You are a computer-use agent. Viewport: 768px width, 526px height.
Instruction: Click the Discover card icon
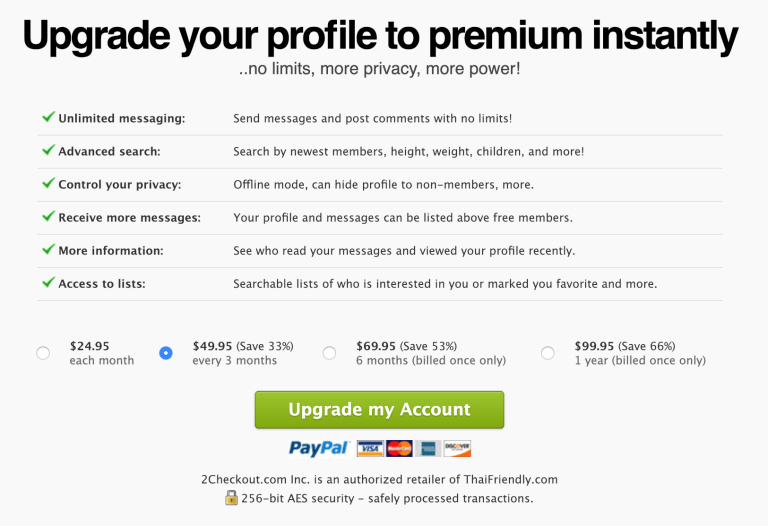[457, 449]
